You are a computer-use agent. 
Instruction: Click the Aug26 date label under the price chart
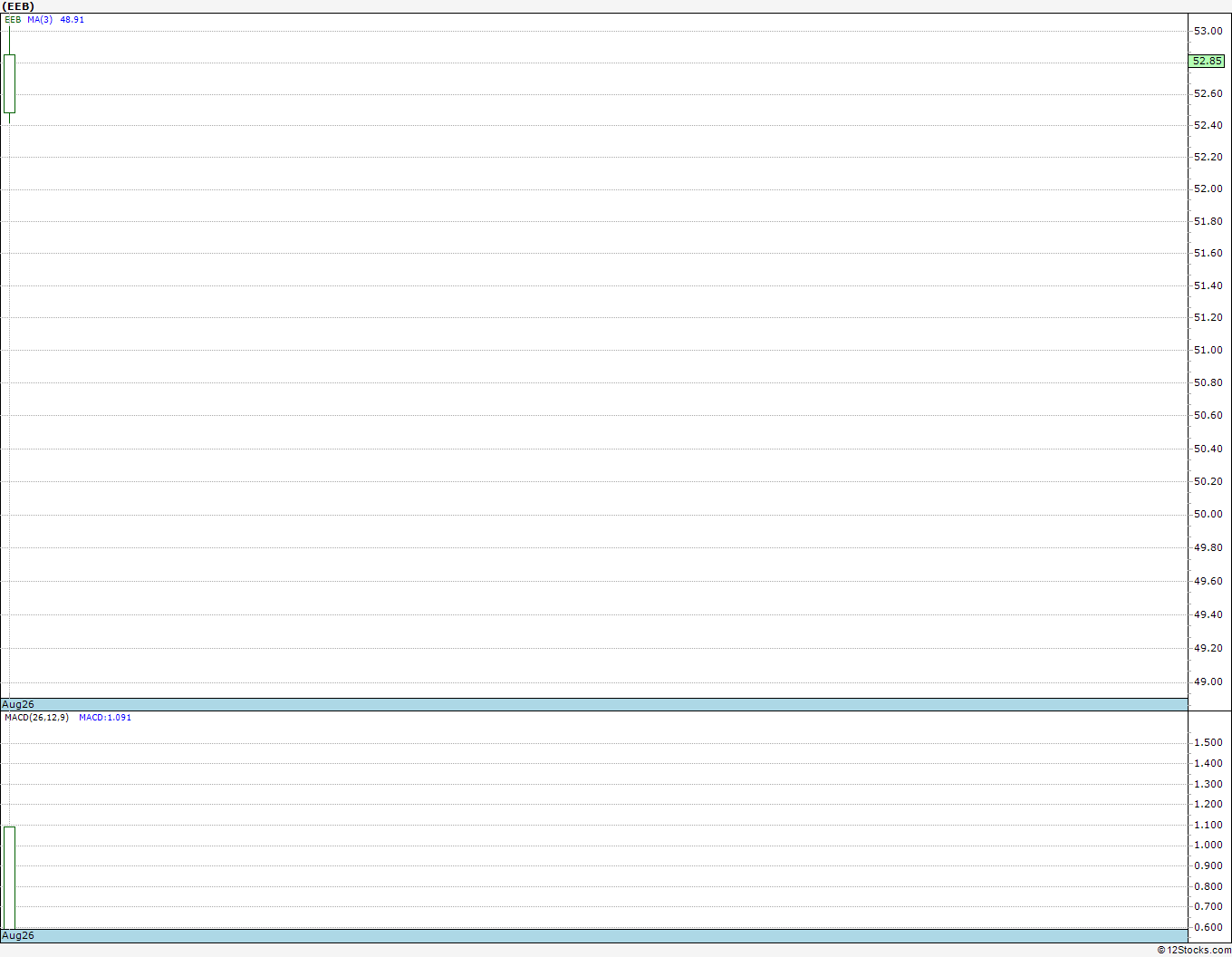point(18,704)
